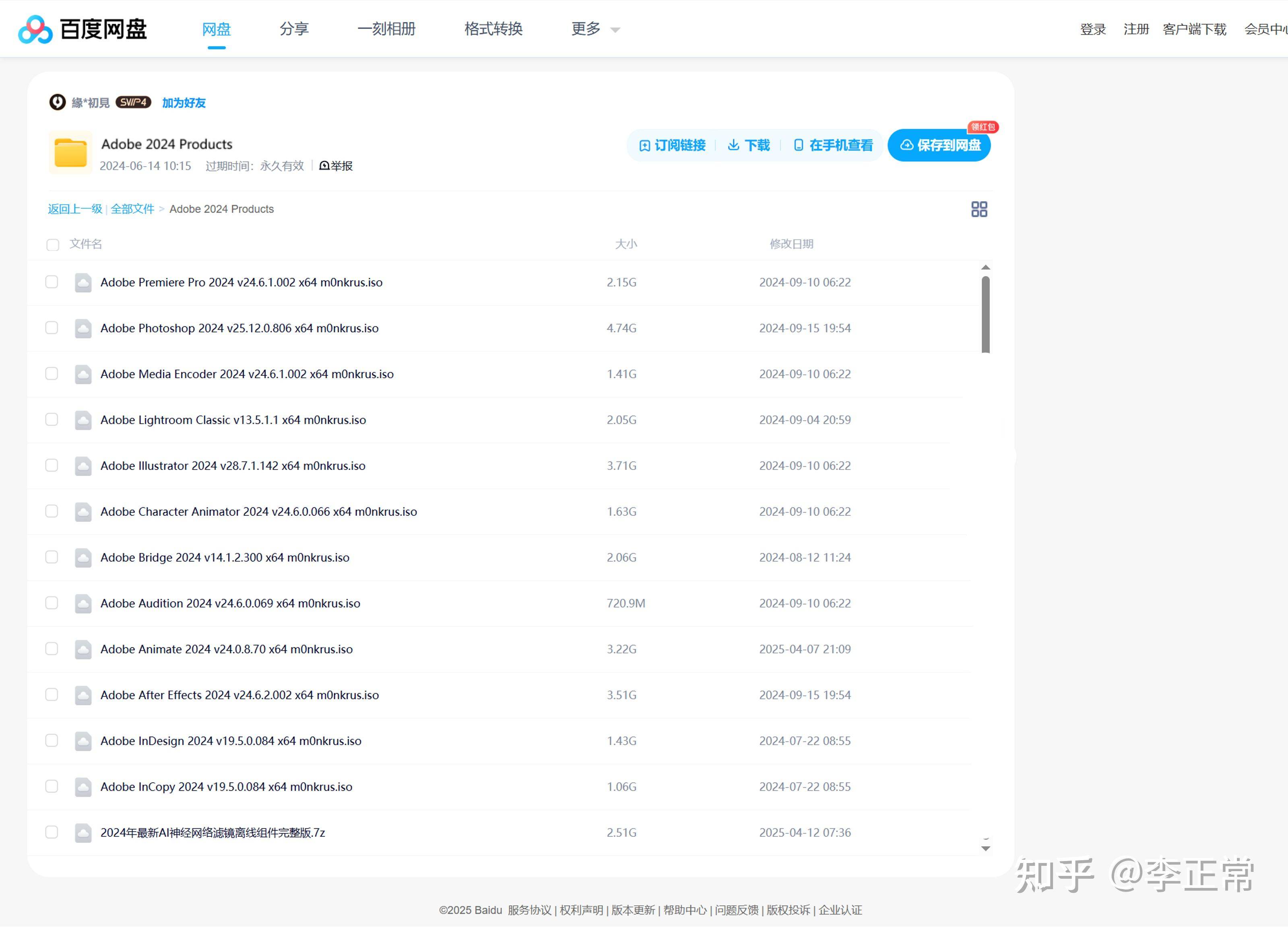Check Adobe Media Encoder 2024 checkbox

tap(52, 373)
